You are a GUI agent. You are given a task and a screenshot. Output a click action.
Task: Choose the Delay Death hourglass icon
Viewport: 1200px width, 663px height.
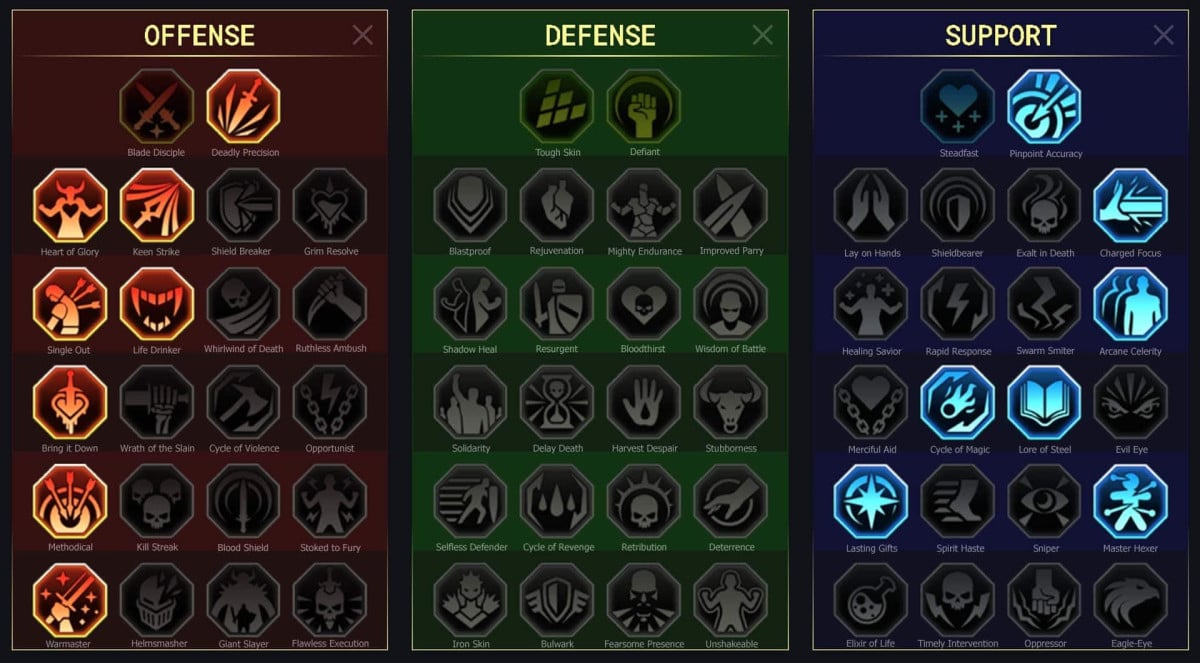pyautogui.click(x=557, y=402)
